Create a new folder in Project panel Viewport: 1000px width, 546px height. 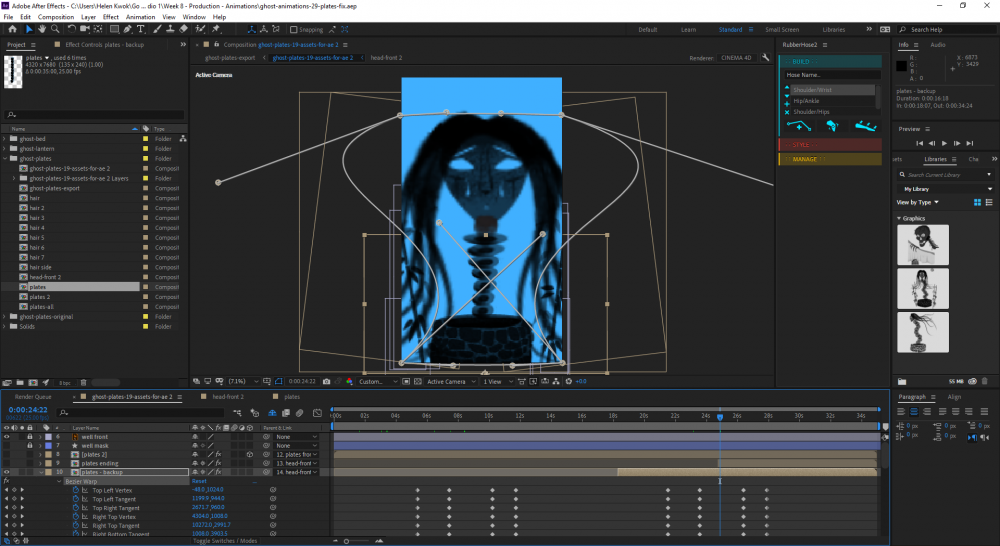pyautogui.click(x=20, y=383)
